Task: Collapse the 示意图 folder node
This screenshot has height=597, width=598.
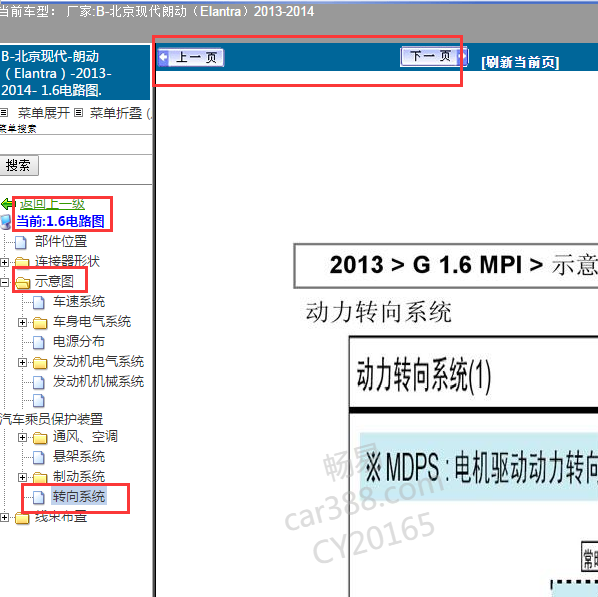Action: coord(5,282)
